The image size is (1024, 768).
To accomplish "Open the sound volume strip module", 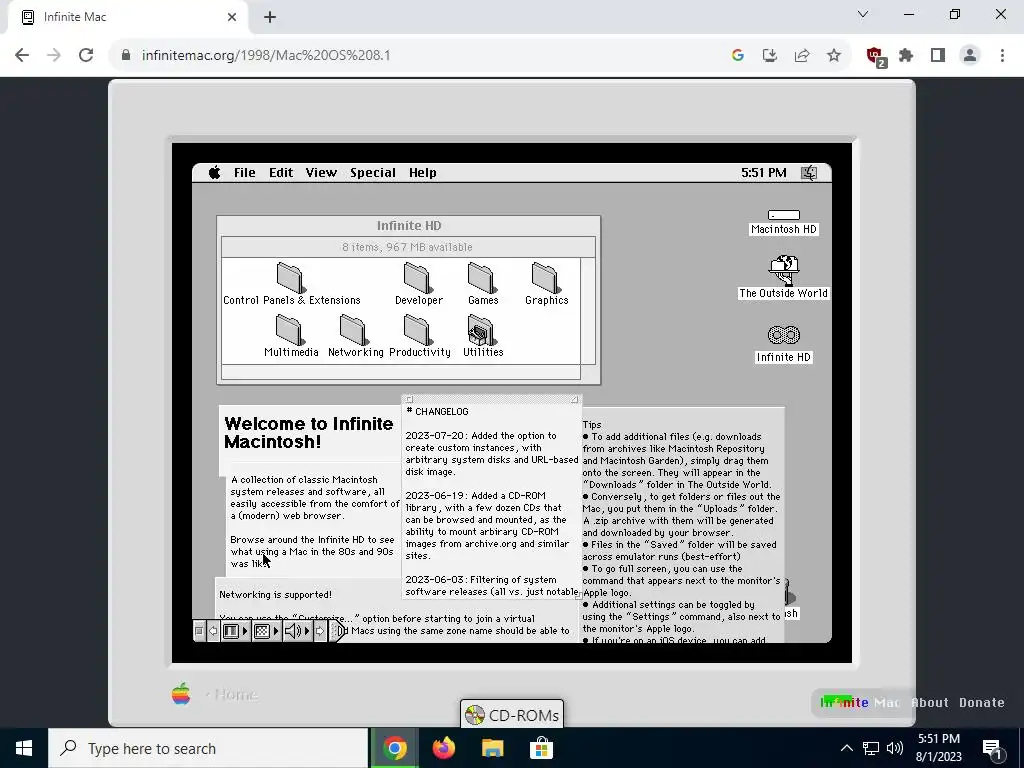I will coord(297,631).
